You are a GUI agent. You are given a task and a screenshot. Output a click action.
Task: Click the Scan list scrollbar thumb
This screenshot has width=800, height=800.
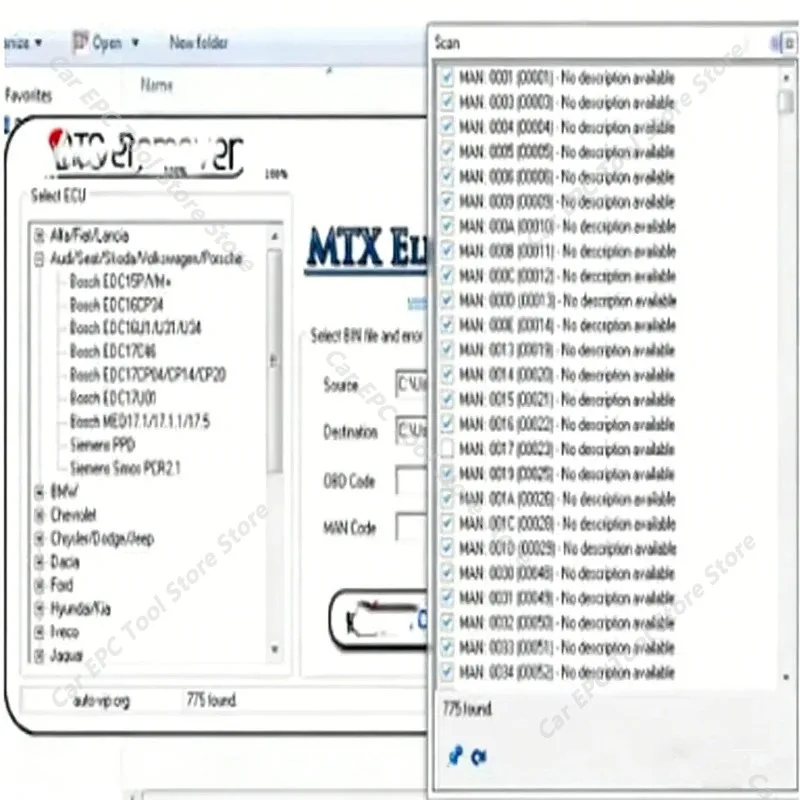786,102
